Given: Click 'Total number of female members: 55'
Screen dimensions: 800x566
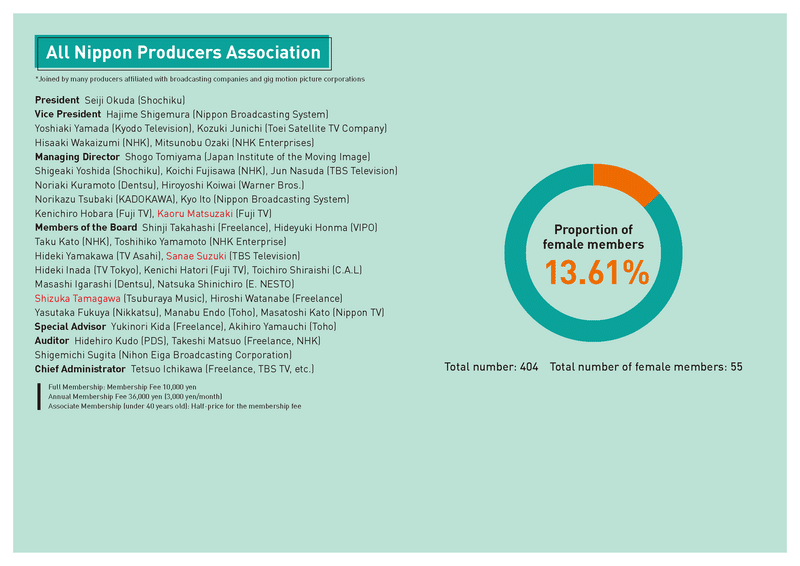Looking at the screenshot, I should [x=646, y=367].
